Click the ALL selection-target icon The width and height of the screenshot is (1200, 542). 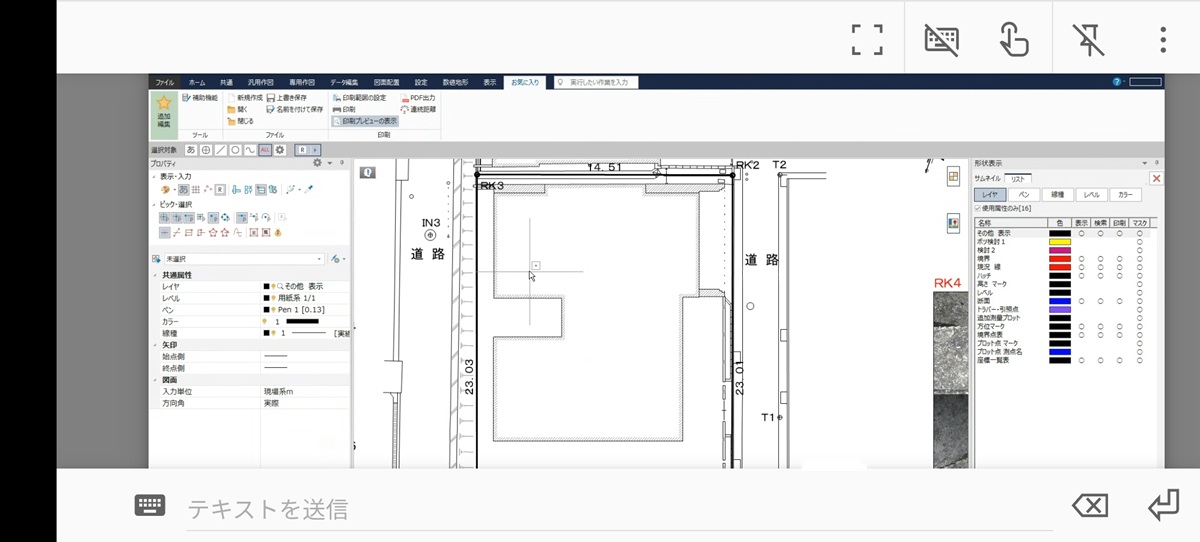pyautogui.click(x=265, y=149)
